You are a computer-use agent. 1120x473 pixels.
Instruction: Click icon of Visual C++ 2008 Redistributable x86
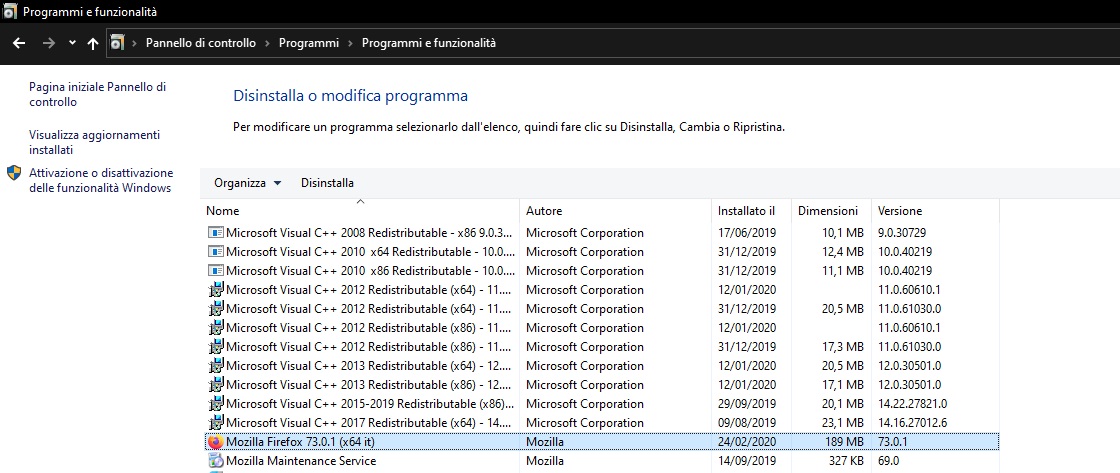(216, 233)
